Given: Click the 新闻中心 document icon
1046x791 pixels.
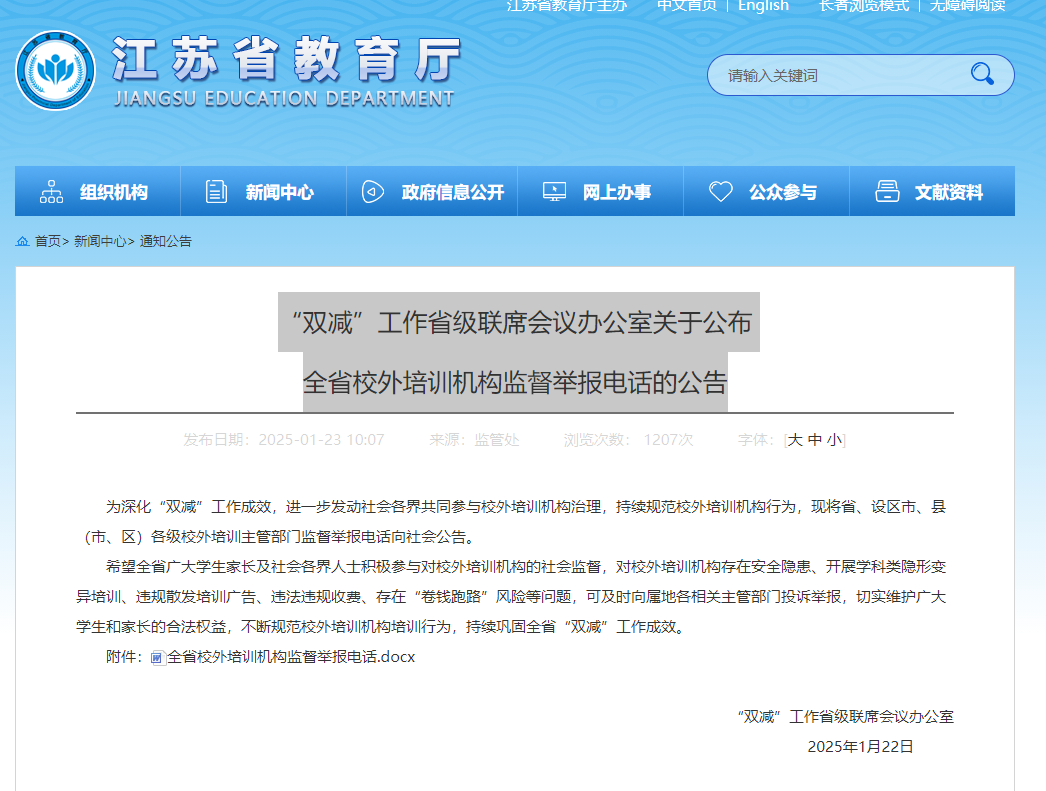Looking at the screenshot, I should 216,192.
